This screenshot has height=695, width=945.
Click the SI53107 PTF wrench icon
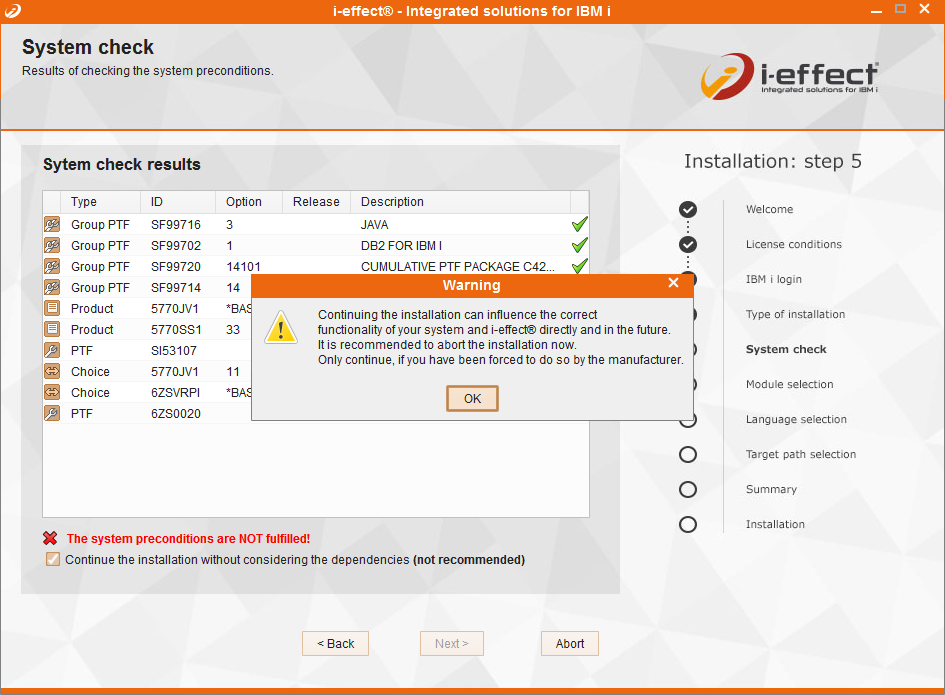(x=52, y=351)
